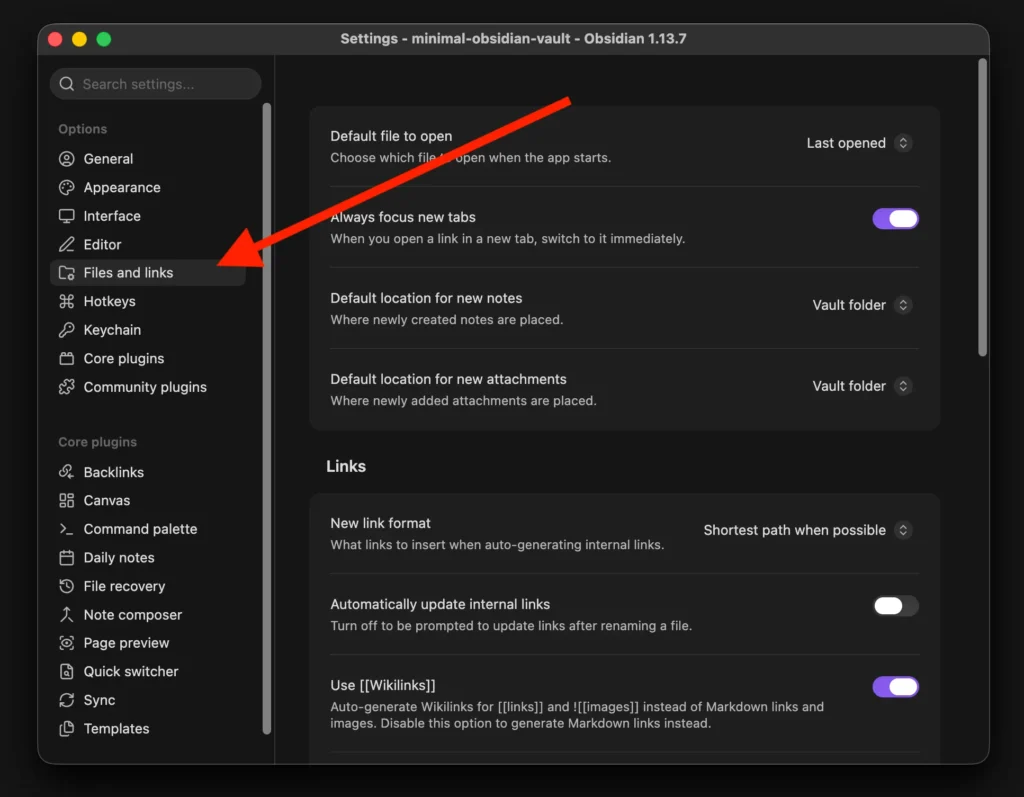Click the Page preview icon

67,643
